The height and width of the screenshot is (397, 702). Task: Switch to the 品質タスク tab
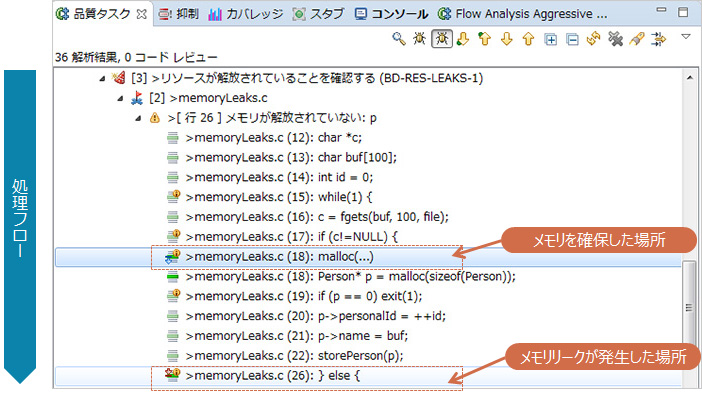[x=102, y=14]
